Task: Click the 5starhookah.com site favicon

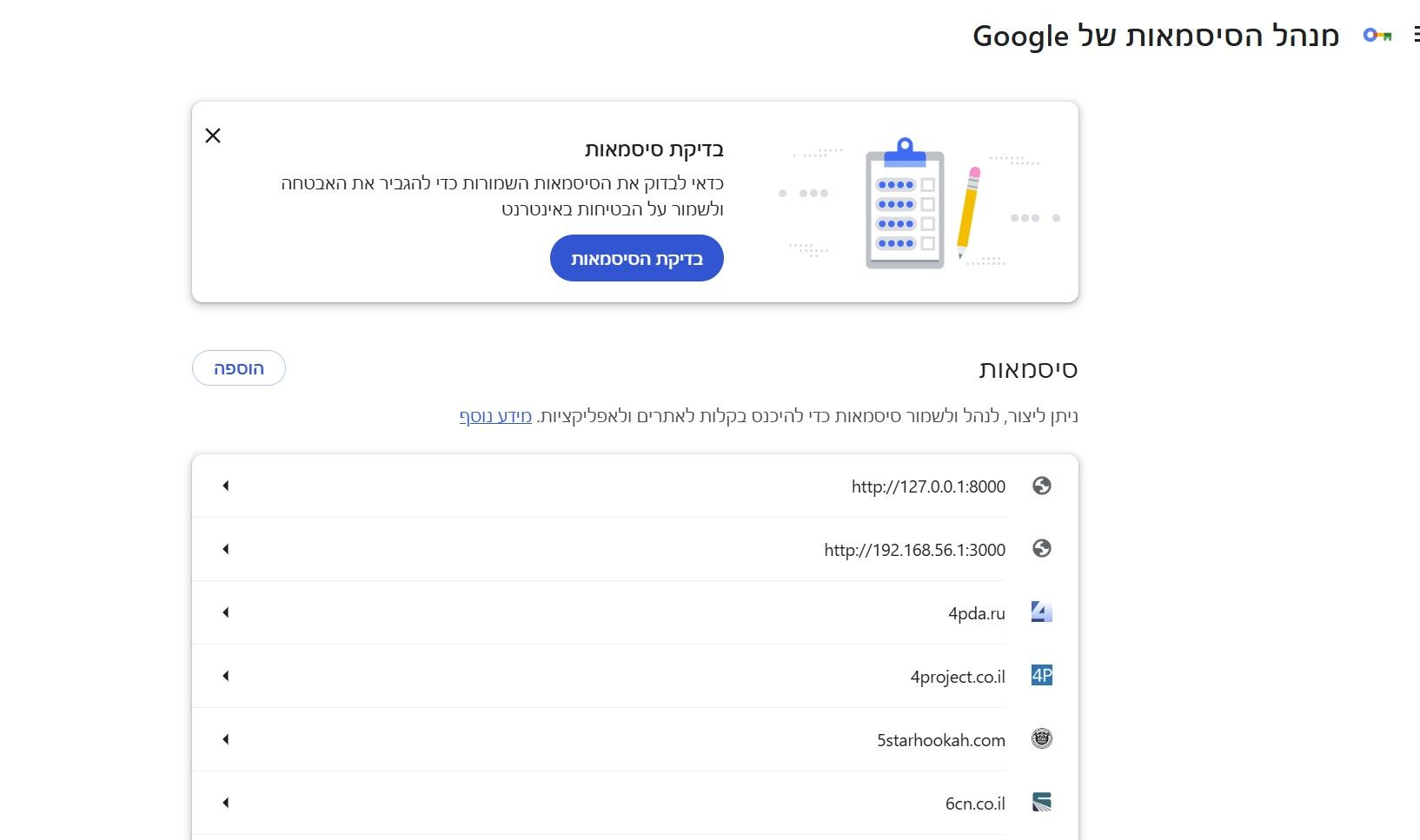Action: click(1042, 739)
